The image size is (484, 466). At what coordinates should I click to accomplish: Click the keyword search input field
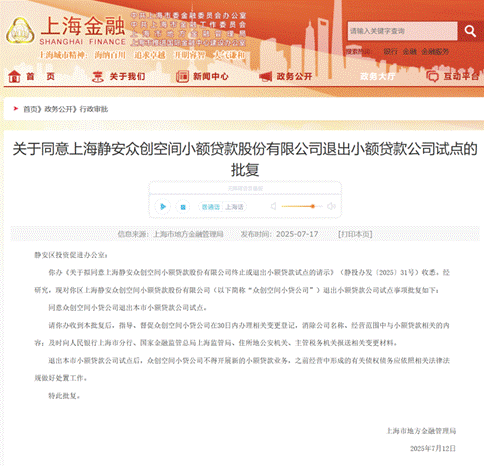402,31
